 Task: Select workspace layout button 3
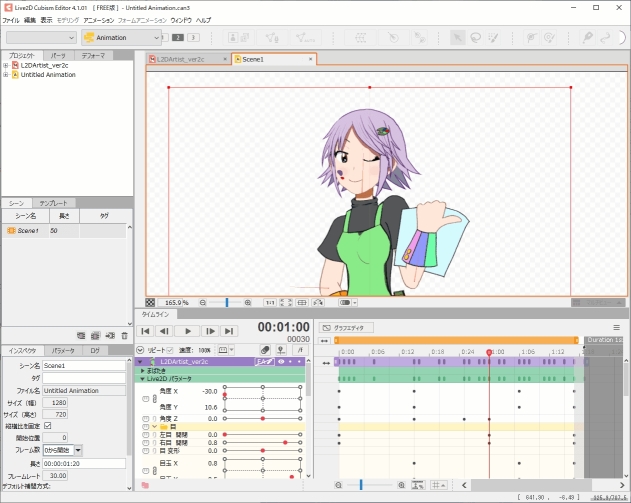(193, 37)
